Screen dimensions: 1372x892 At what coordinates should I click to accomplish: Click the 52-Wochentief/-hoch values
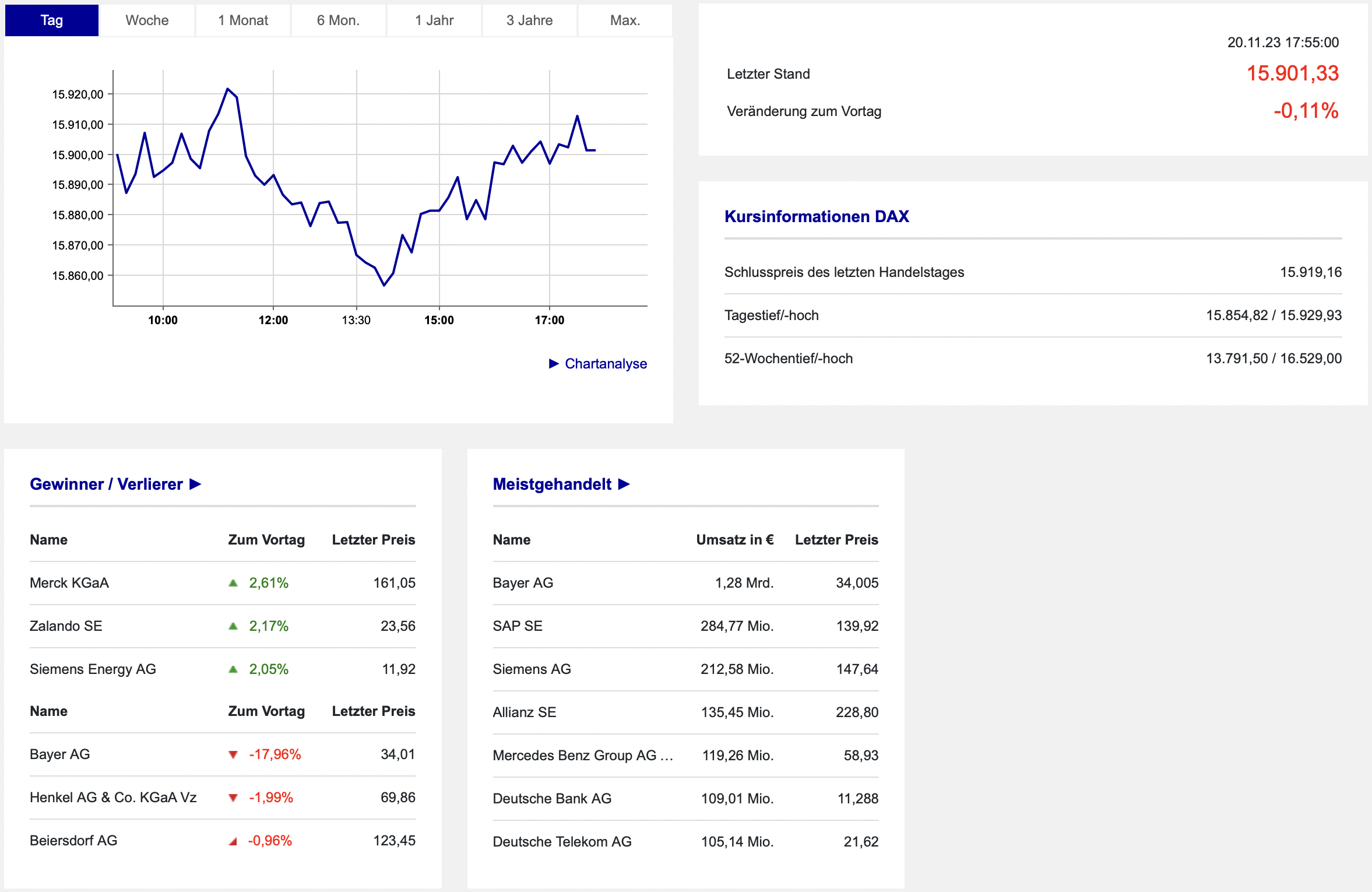(x=1274, y=359)
